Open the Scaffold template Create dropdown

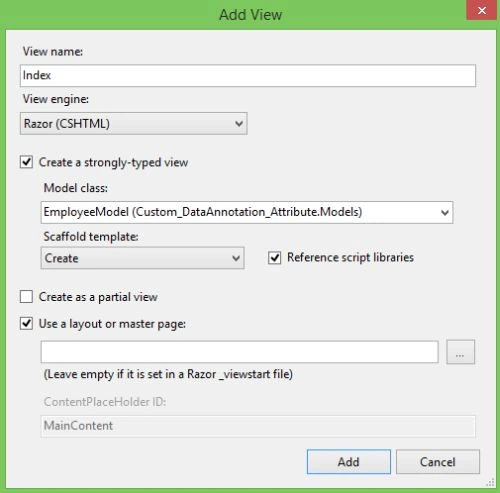(142, 258)
